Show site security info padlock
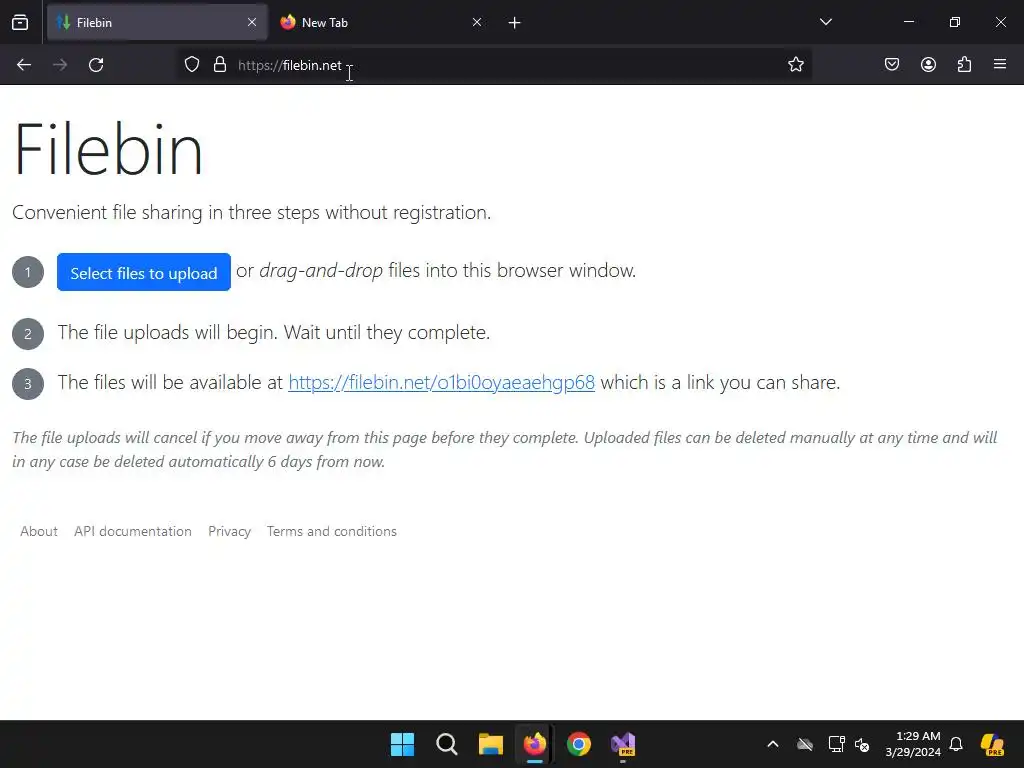This screenshot has height=768, width=1024. point(220,64)
